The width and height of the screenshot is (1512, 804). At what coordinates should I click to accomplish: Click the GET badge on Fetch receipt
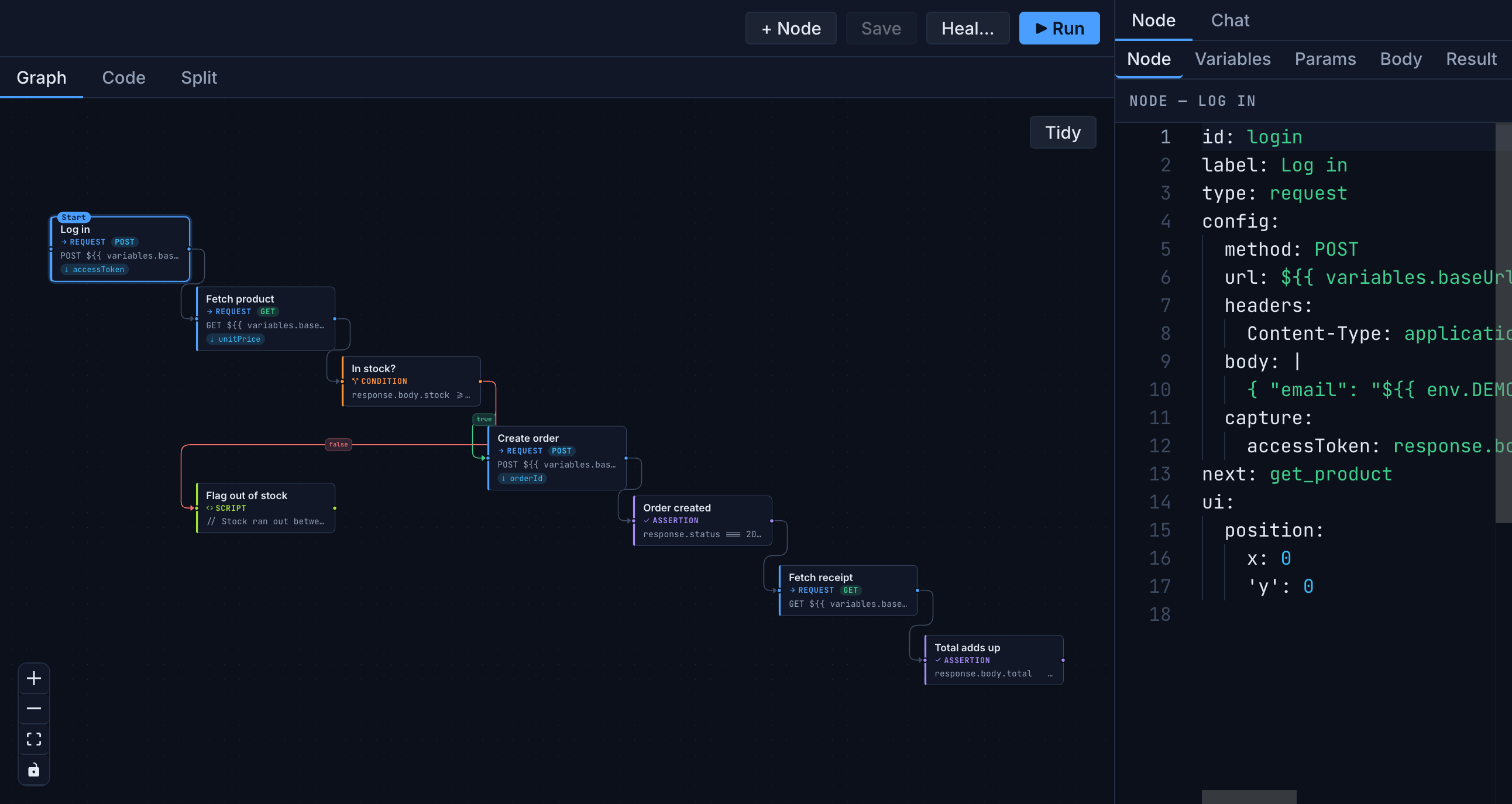[851, 590]
